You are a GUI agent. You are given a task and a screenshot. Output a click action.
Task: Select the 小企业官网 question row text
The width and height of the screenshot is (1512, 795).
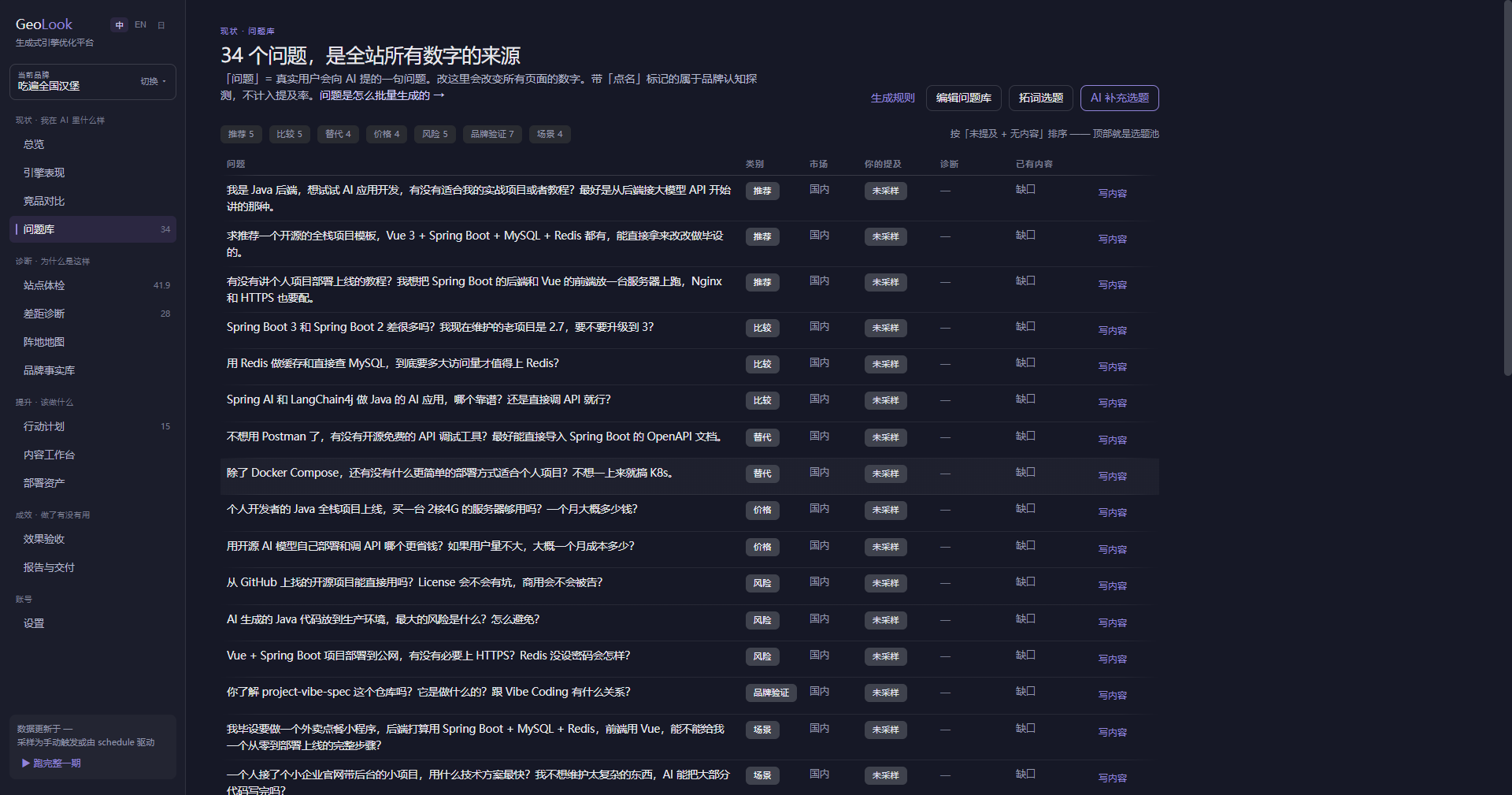(x=478, y=782)
